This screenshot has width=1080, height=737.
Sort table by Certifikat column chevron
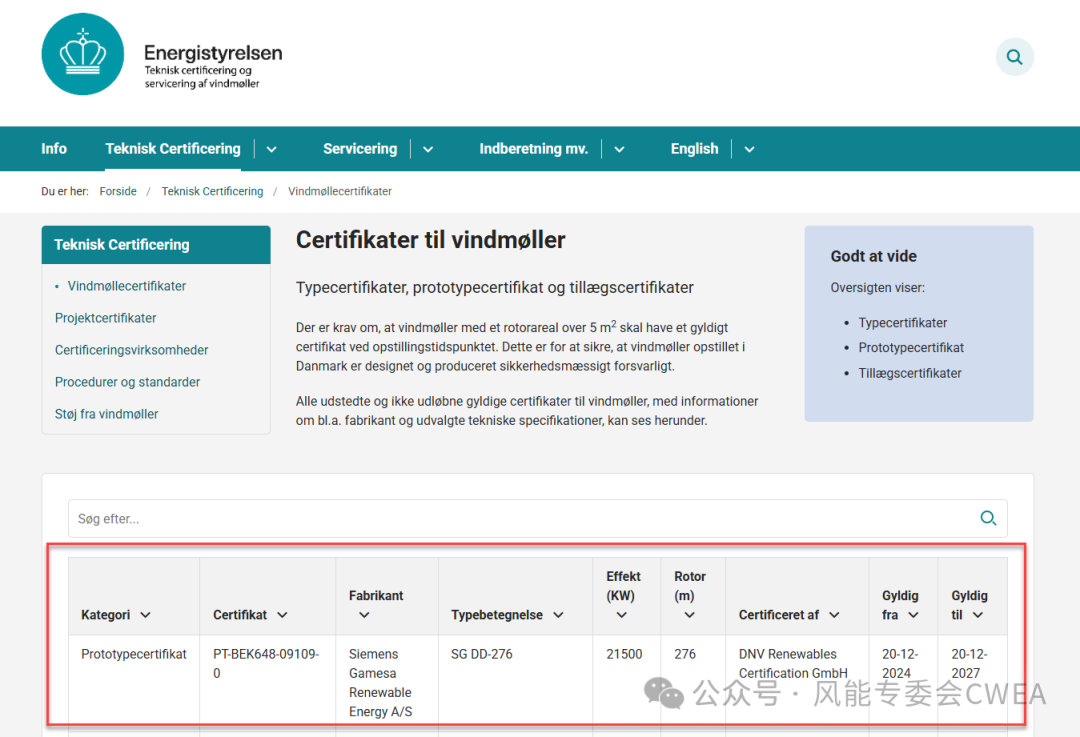tap(282, 615)
